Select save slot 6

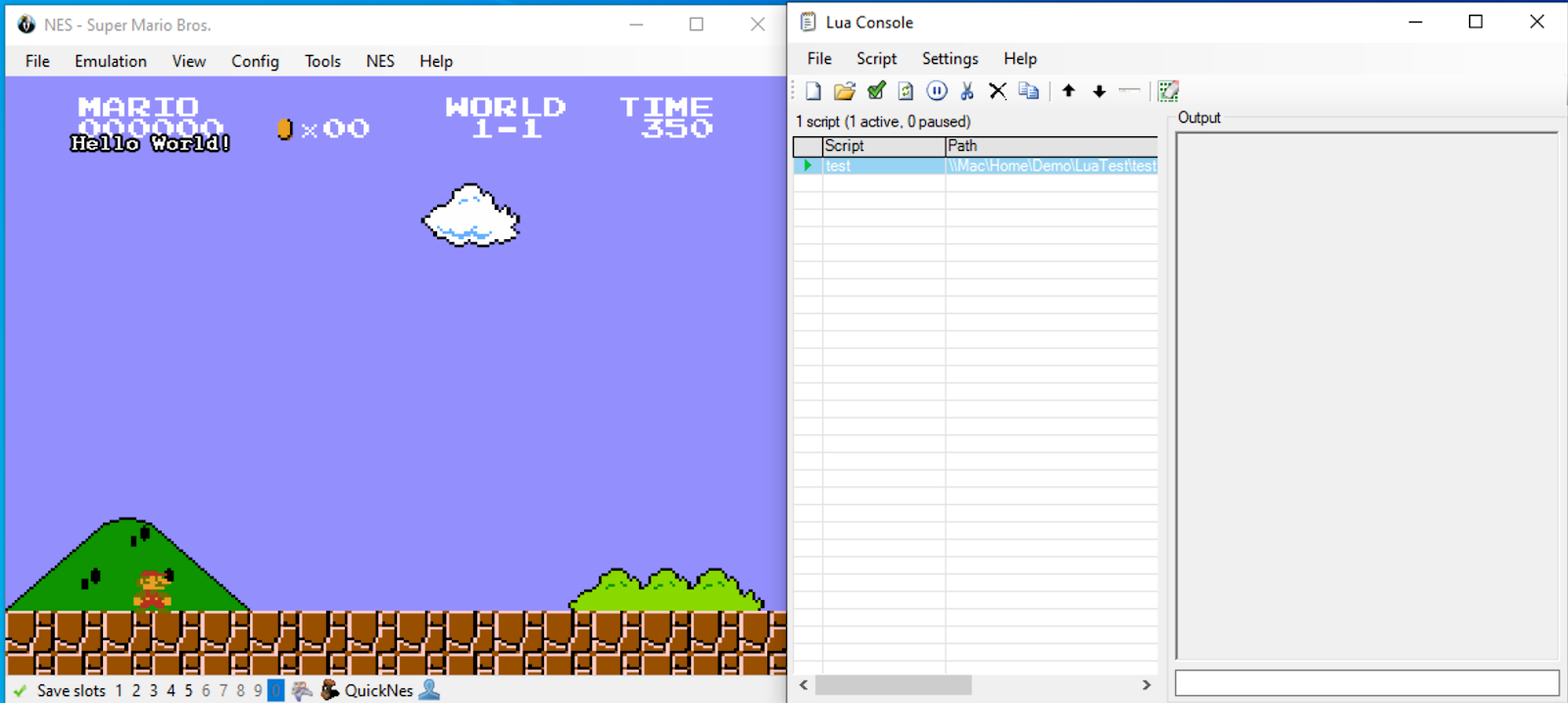206,690
